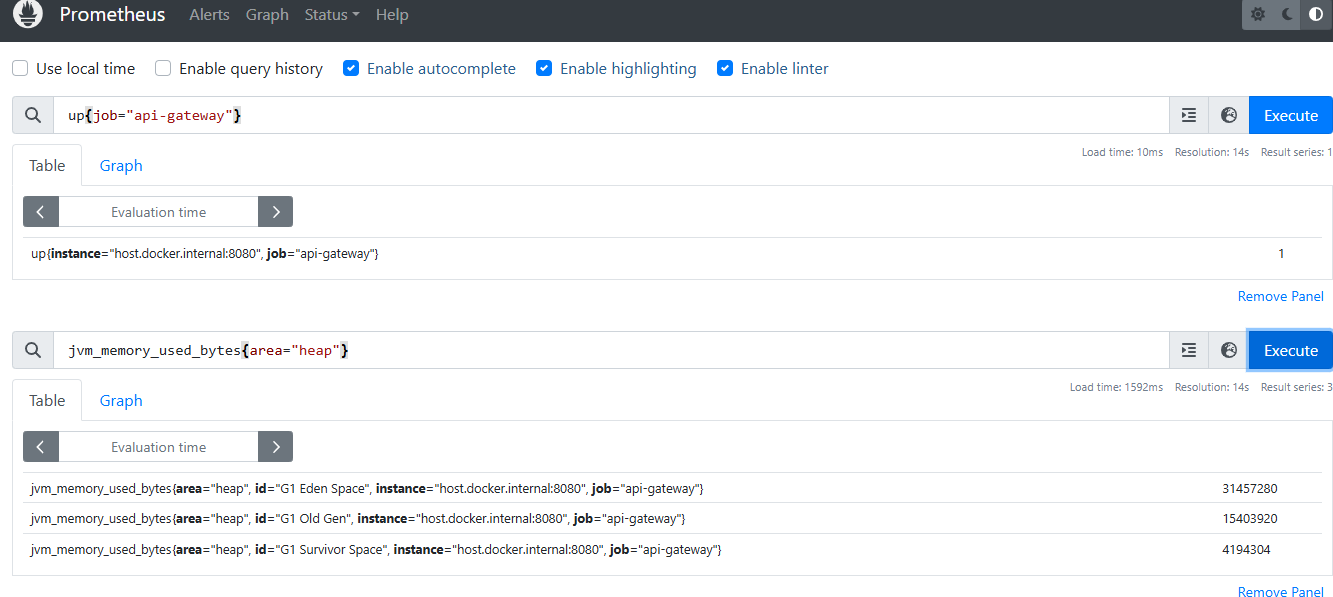Screen dimensions: 1333x597
Task: Step evaluation time forward in second panel
Action: click(275, 447)
